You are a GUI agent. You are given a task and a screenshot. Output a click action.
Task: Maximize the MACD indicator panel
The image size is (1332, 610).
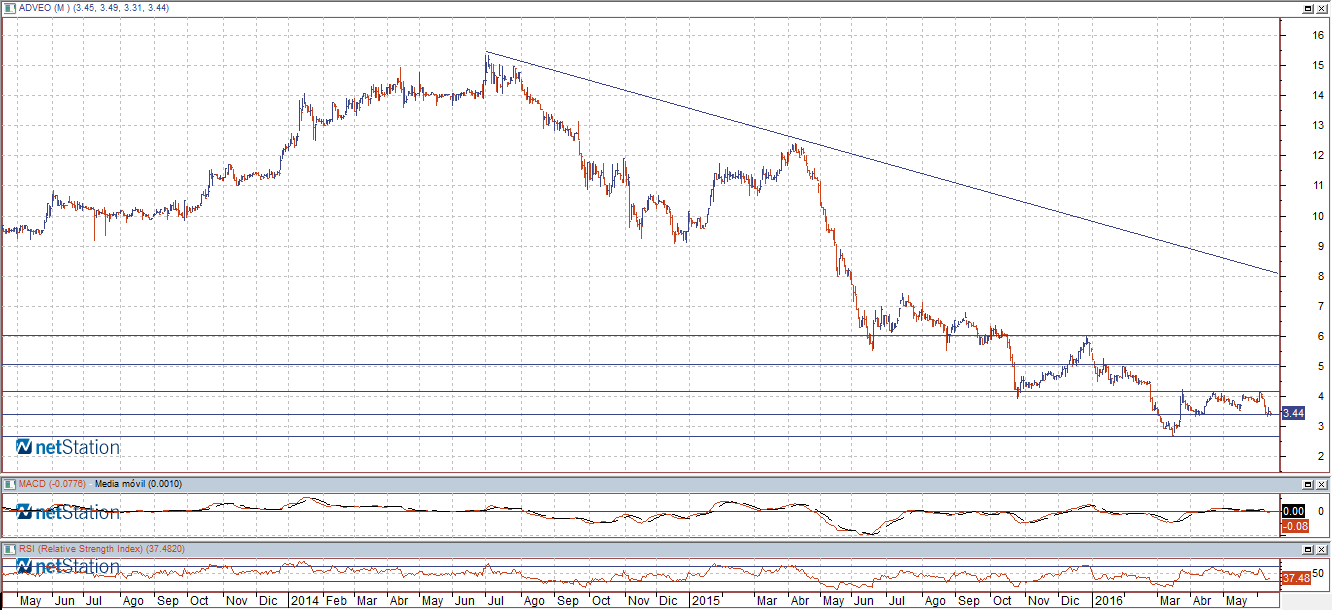click(x=1308, y=484)
